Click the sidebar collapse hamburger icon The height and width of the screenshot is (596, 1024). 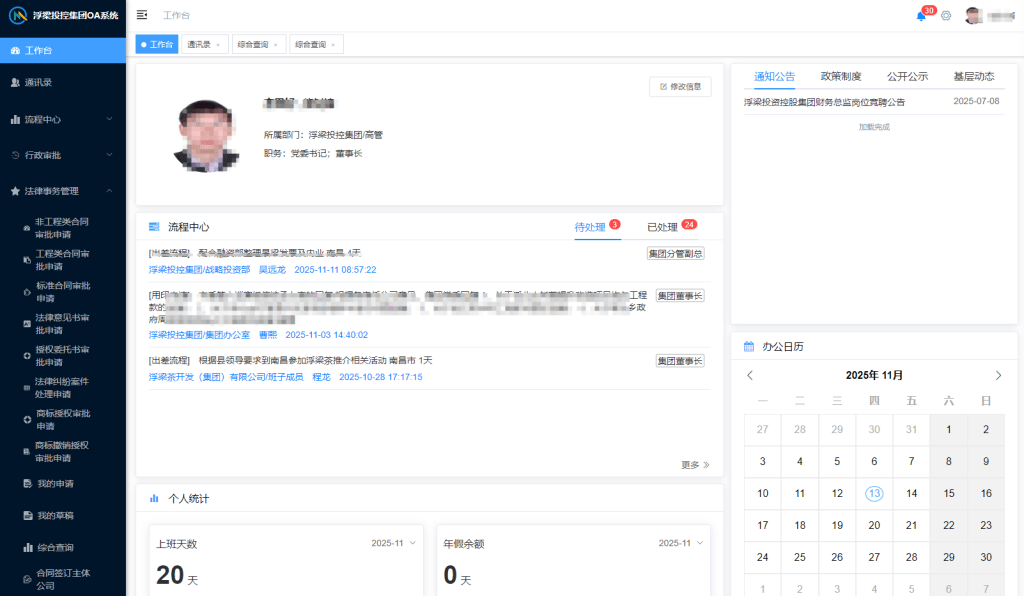[x=142, y=15]
